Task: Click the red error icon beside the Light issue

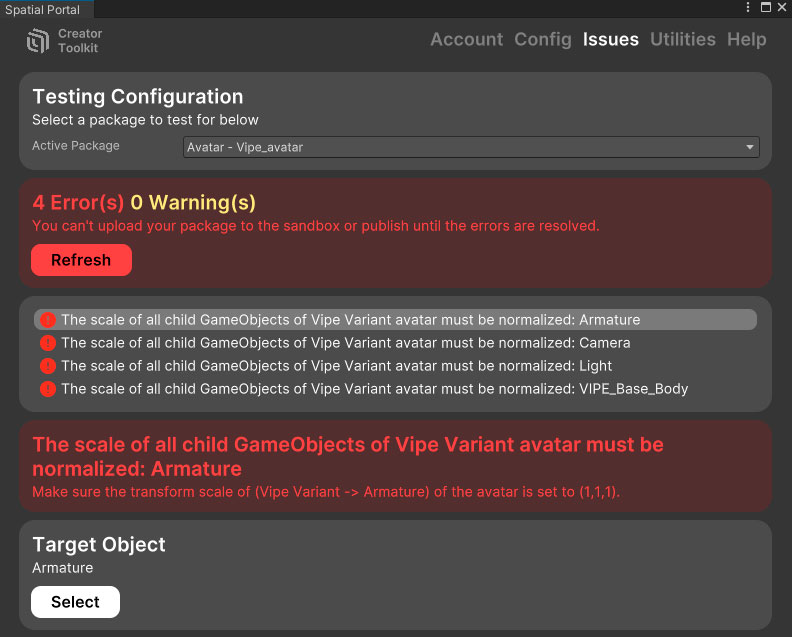Action: [48, 366]
